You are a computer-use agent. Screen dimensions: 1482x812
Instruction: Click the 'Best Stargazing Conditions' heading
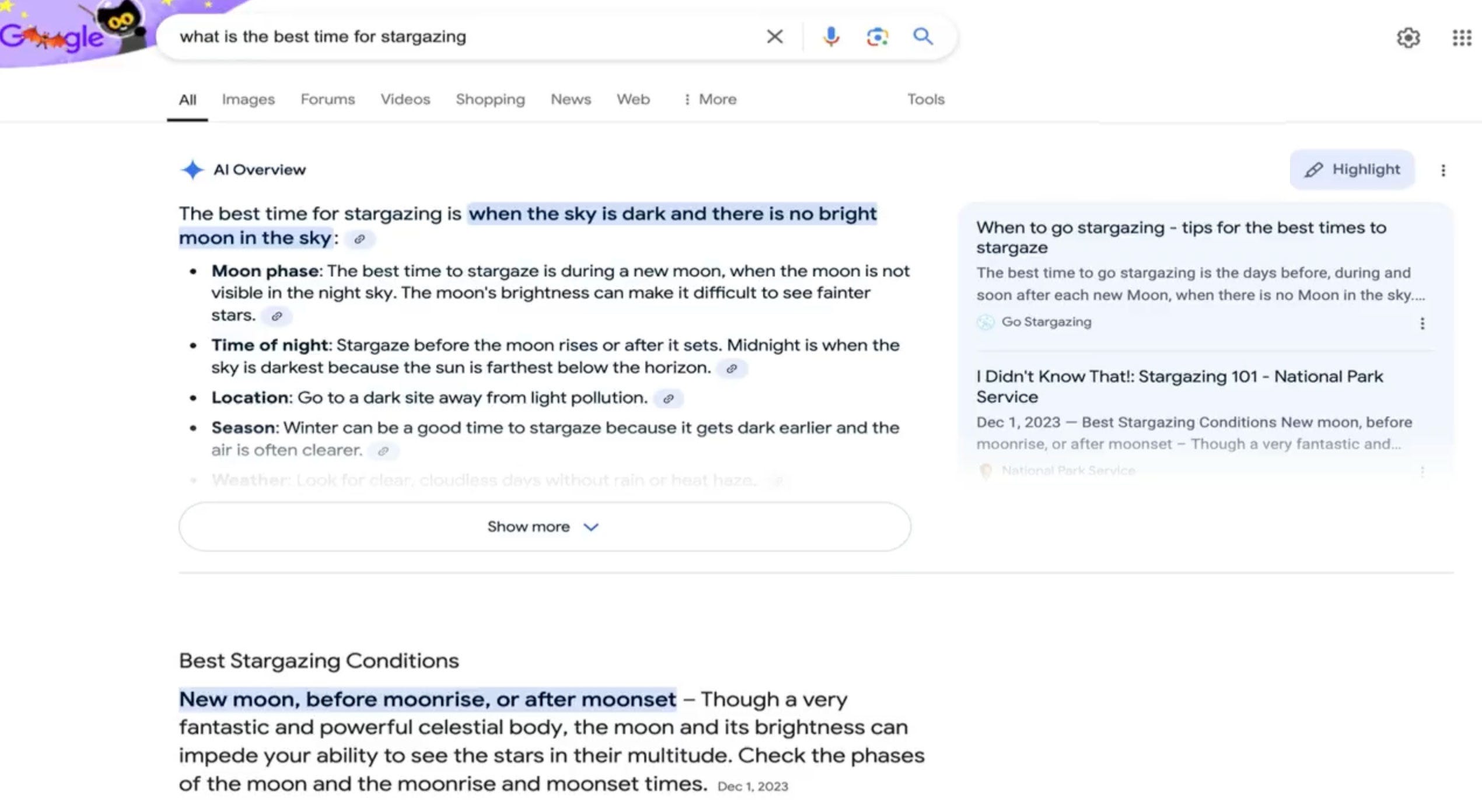[x=319, y=661]
